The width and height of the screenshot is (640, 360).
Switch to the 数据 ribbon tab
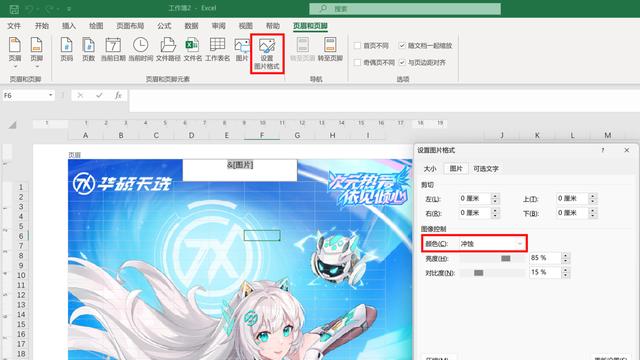click(x=191, y=26)
